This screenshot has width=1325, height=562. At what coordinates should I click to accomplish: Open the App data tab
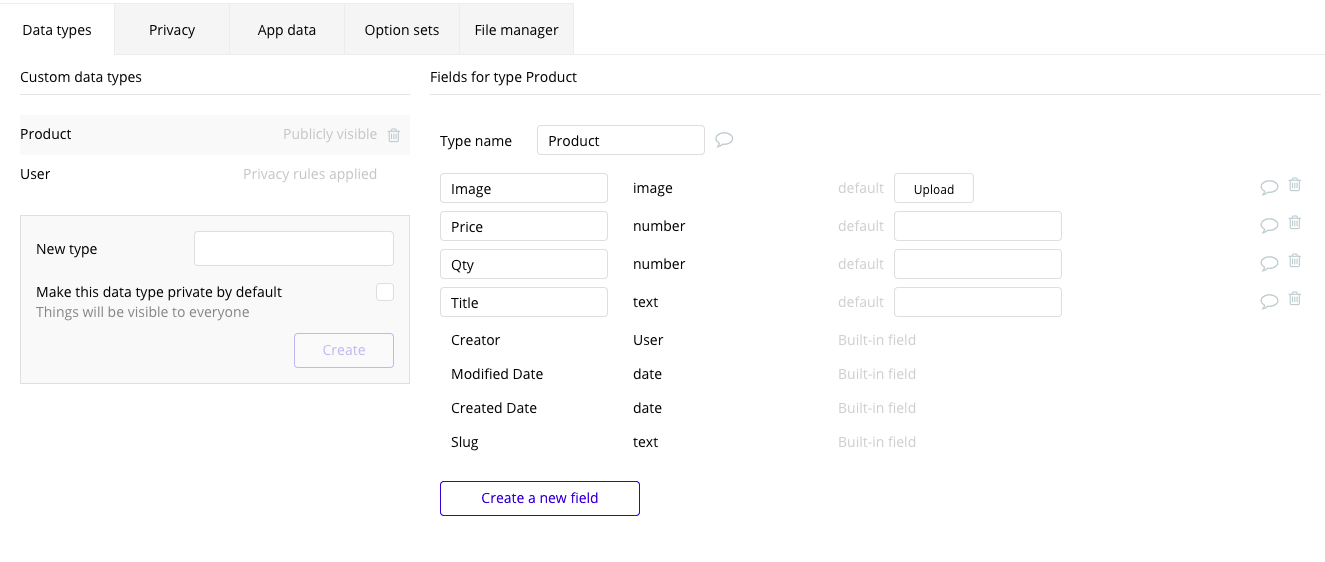287,29
